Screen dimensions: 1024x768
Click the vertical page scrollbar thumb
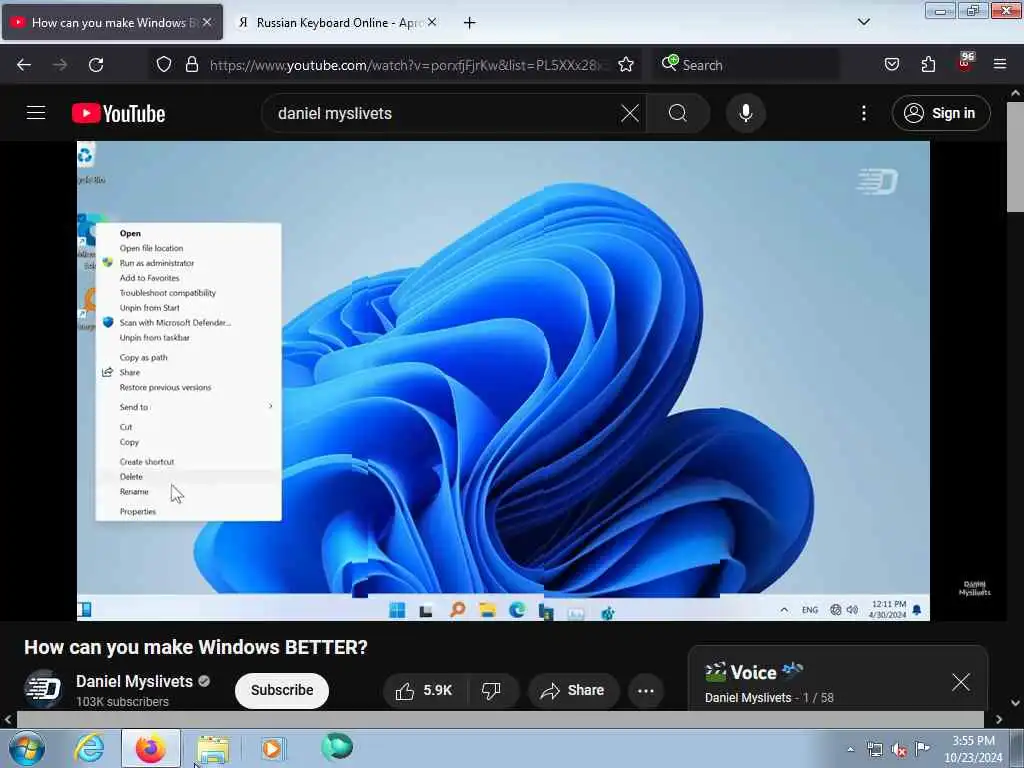point(1015,157)
